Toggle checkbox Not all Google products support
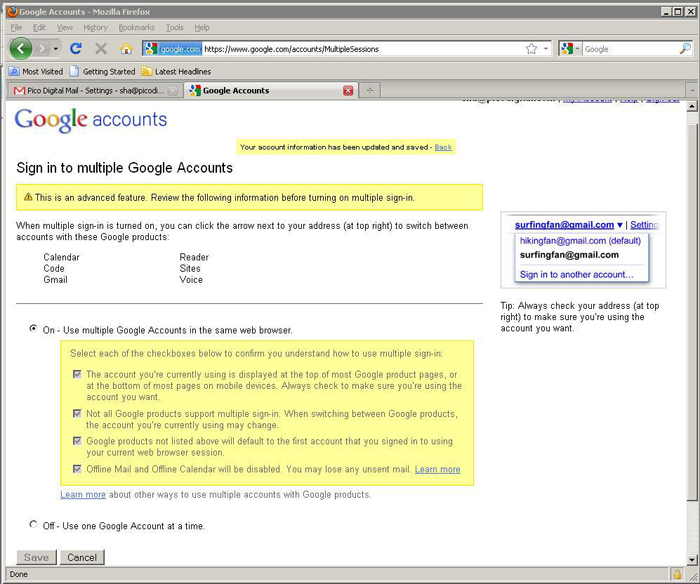 tap(77, 413)
